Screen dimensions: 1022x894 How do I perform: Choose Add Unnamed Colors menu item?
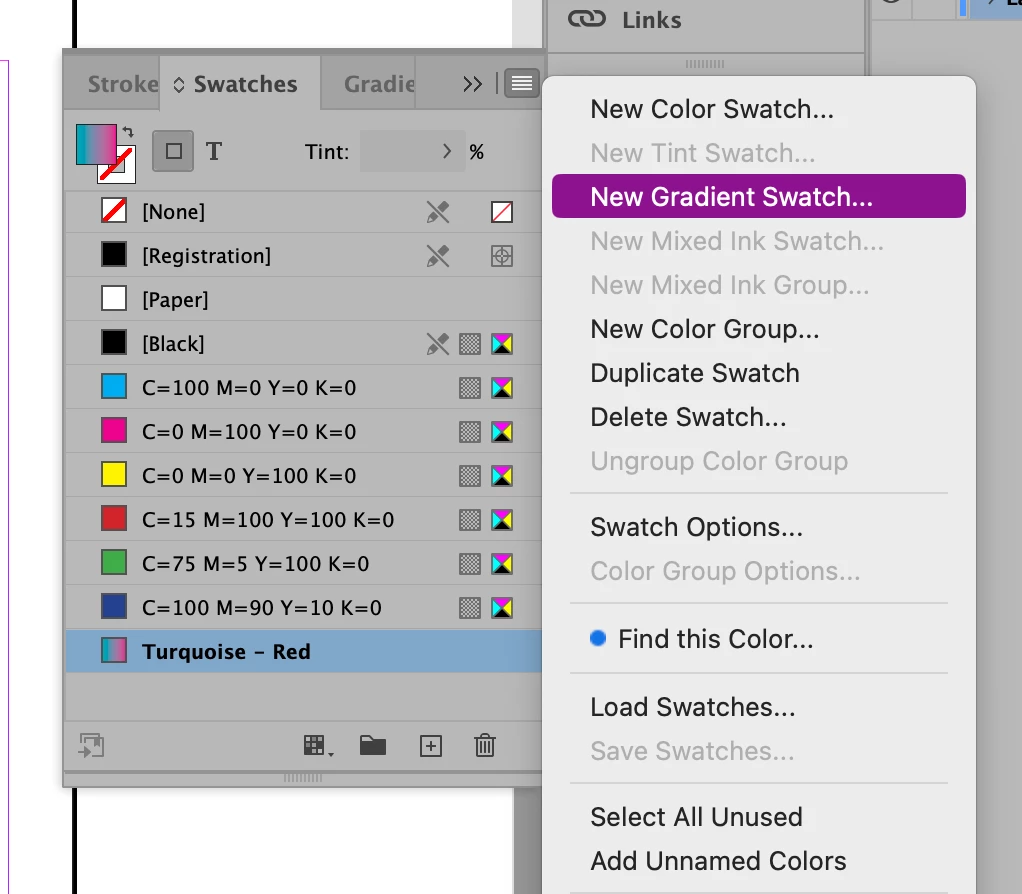click(759, 861)
